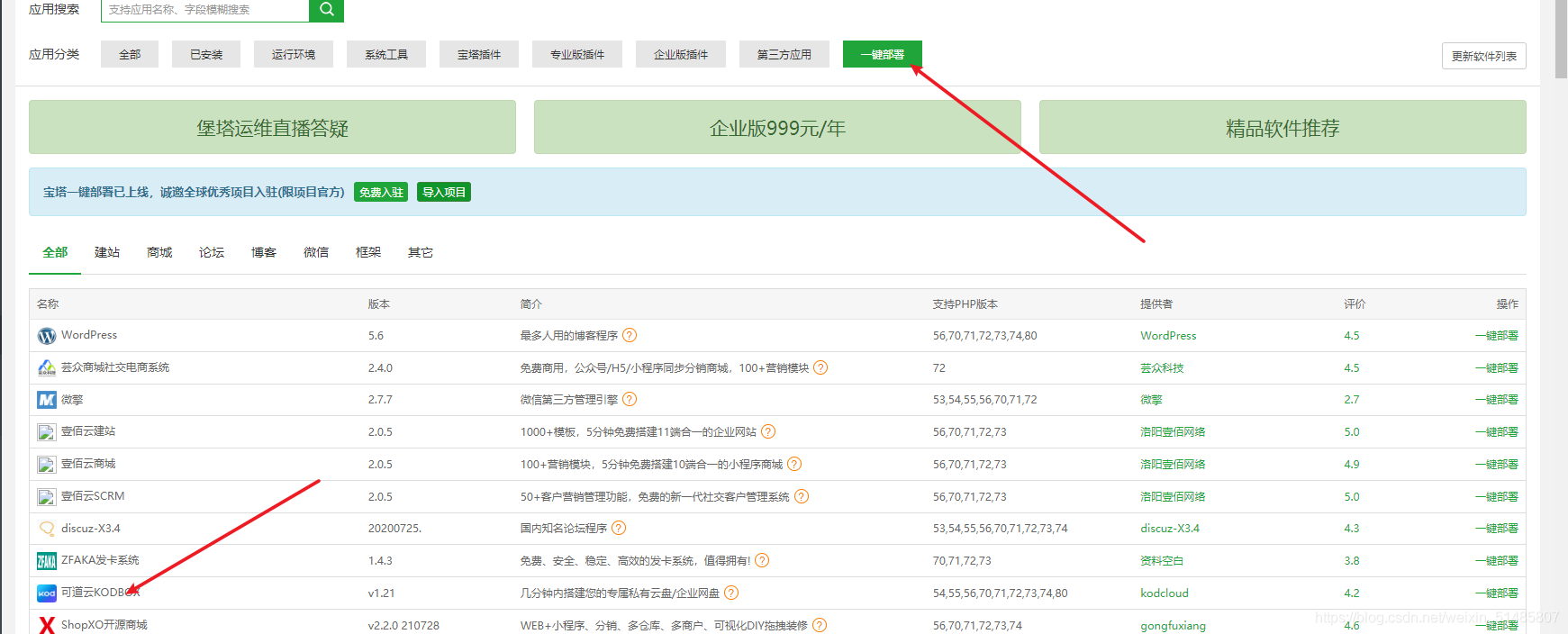Image resolution: width=1568 pixels, height=634 pixels.
Task: Switch to the 微信 tab
Action: pos(316,252)
